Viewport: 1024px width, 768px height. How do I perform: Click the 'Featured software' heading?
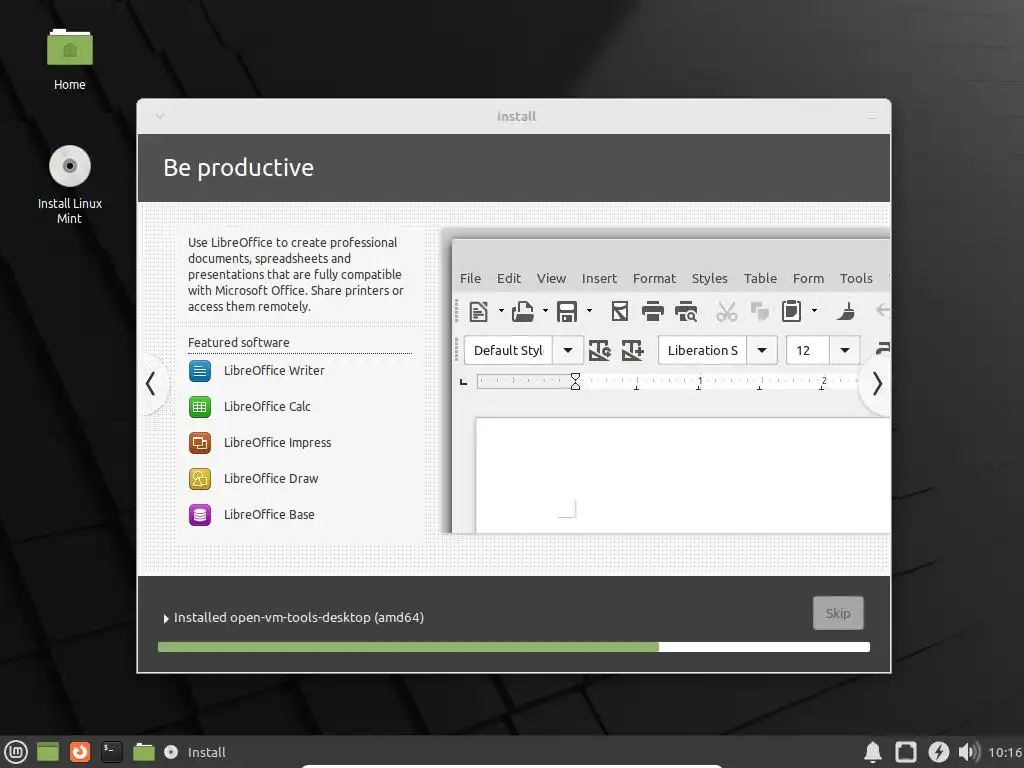coord(238,343)
